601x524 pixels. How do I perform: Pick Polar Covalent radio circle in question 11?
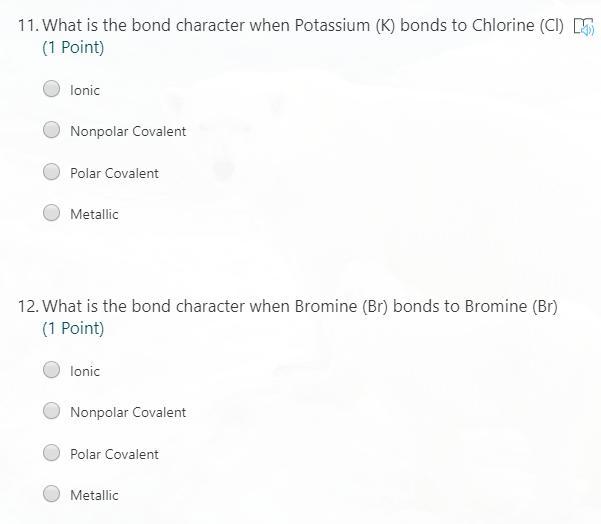52,172
